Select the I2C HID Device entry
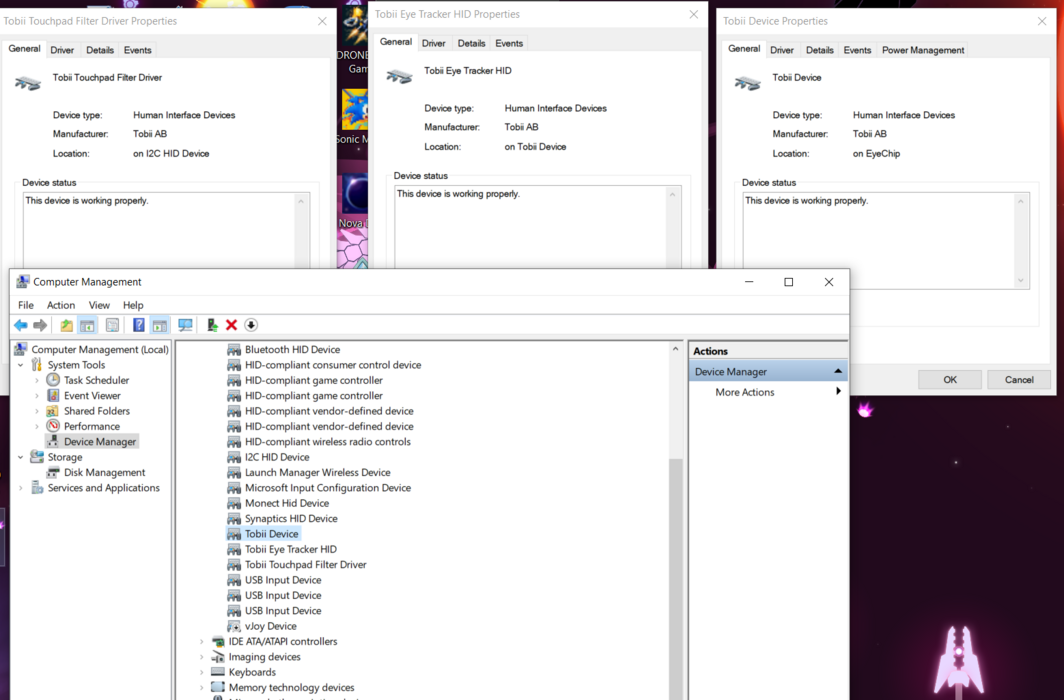This screenshot has height=700, width=1064. pyautogui.click(x=277, y=457)
